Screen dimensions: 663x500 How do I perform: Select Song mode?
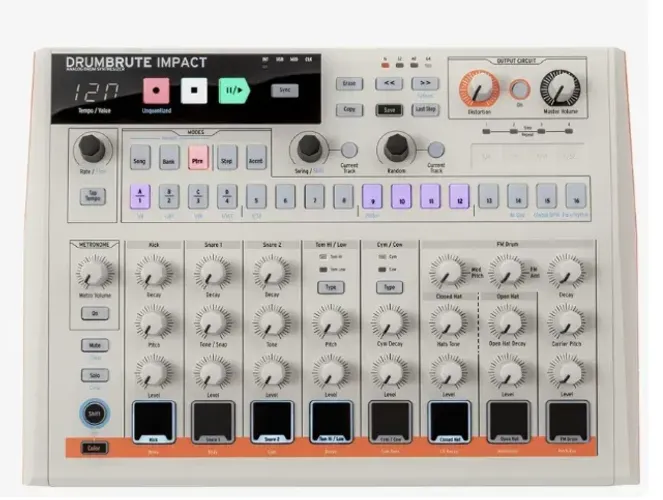tap(140, 158)
